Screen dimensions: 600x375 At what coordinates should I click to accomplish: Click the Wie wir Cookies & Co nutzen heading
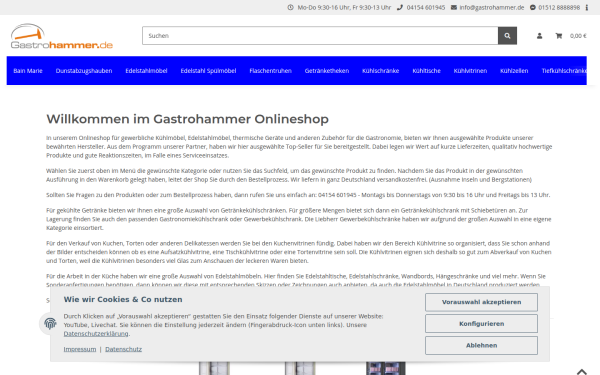pyautogui.click(x=123, y=299)
